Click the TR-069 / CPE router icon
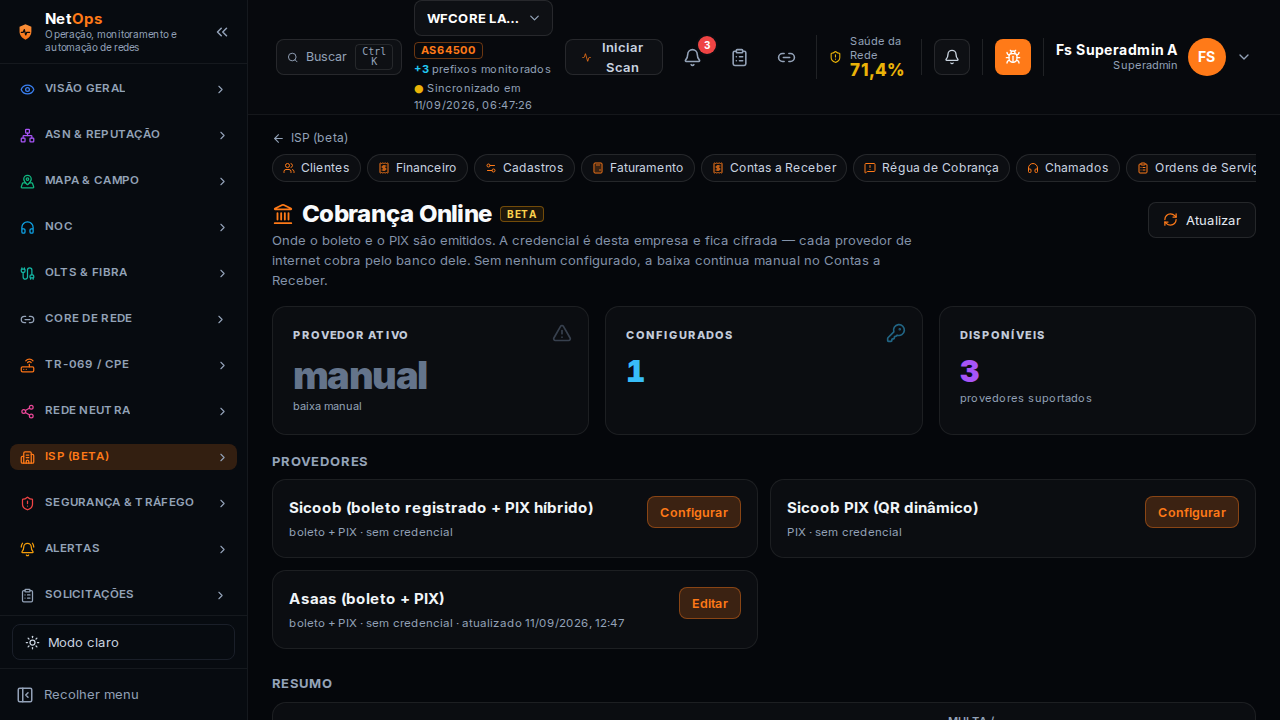The image size is (1280, 720). 28,365
